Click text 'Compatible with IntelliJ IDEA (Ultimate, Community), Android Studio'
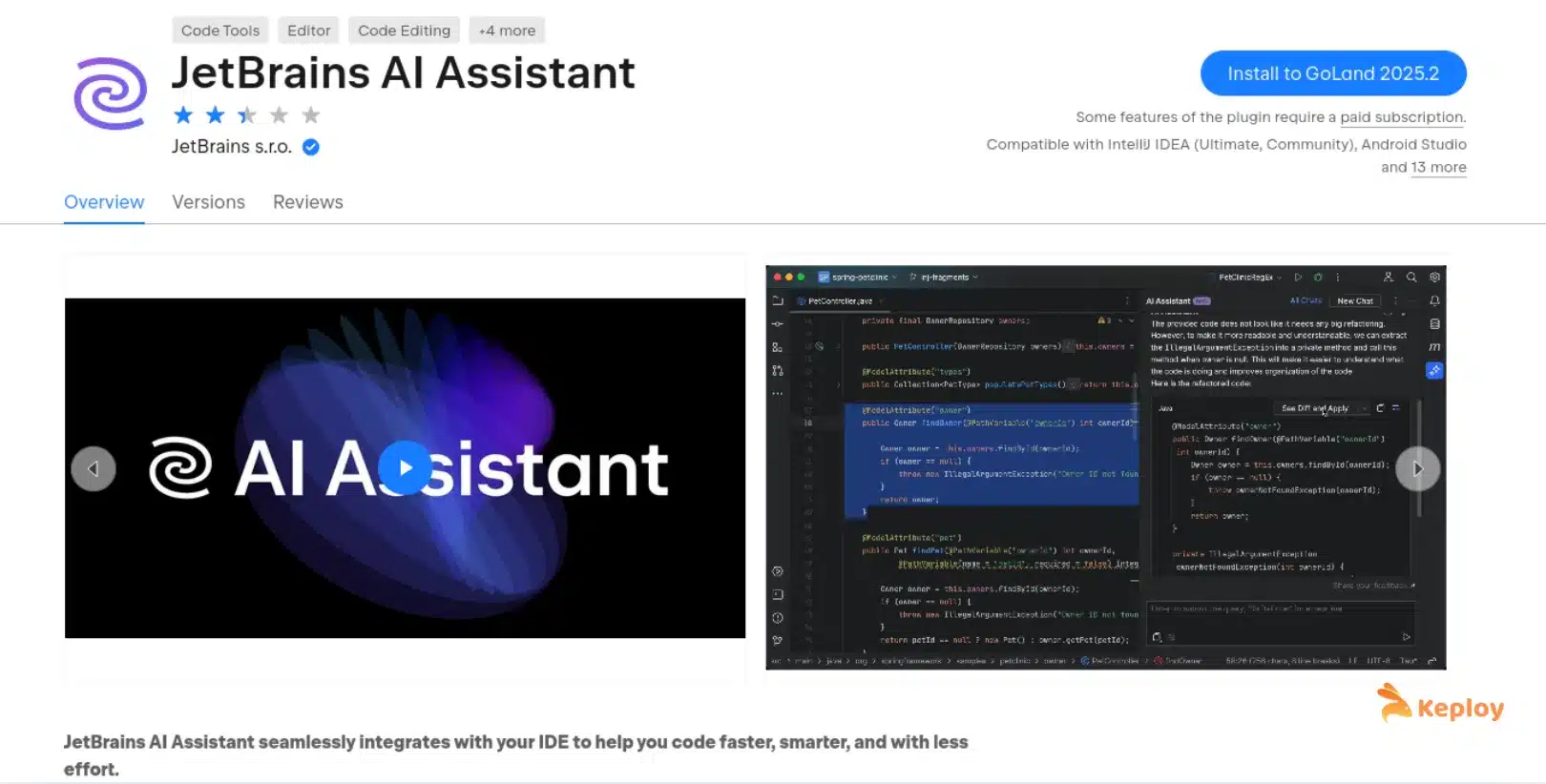The image size is (1546, 784). [x=1226, y=144]
